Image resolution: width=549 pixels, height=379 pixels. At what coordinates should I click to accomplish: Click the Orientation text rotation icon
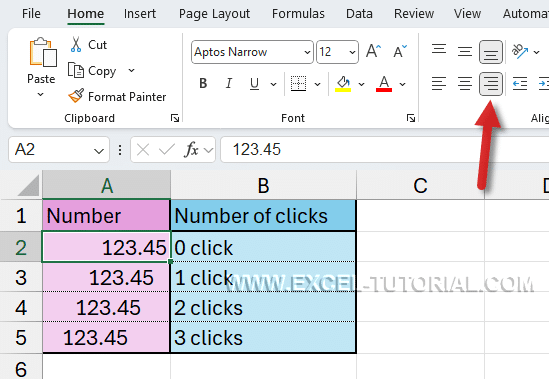pyautogui.click(x=520, y=51)
